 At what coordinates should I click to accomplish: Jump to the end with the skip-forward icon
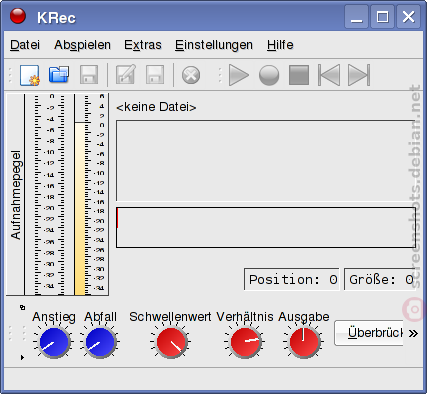(x=359, y=75)
